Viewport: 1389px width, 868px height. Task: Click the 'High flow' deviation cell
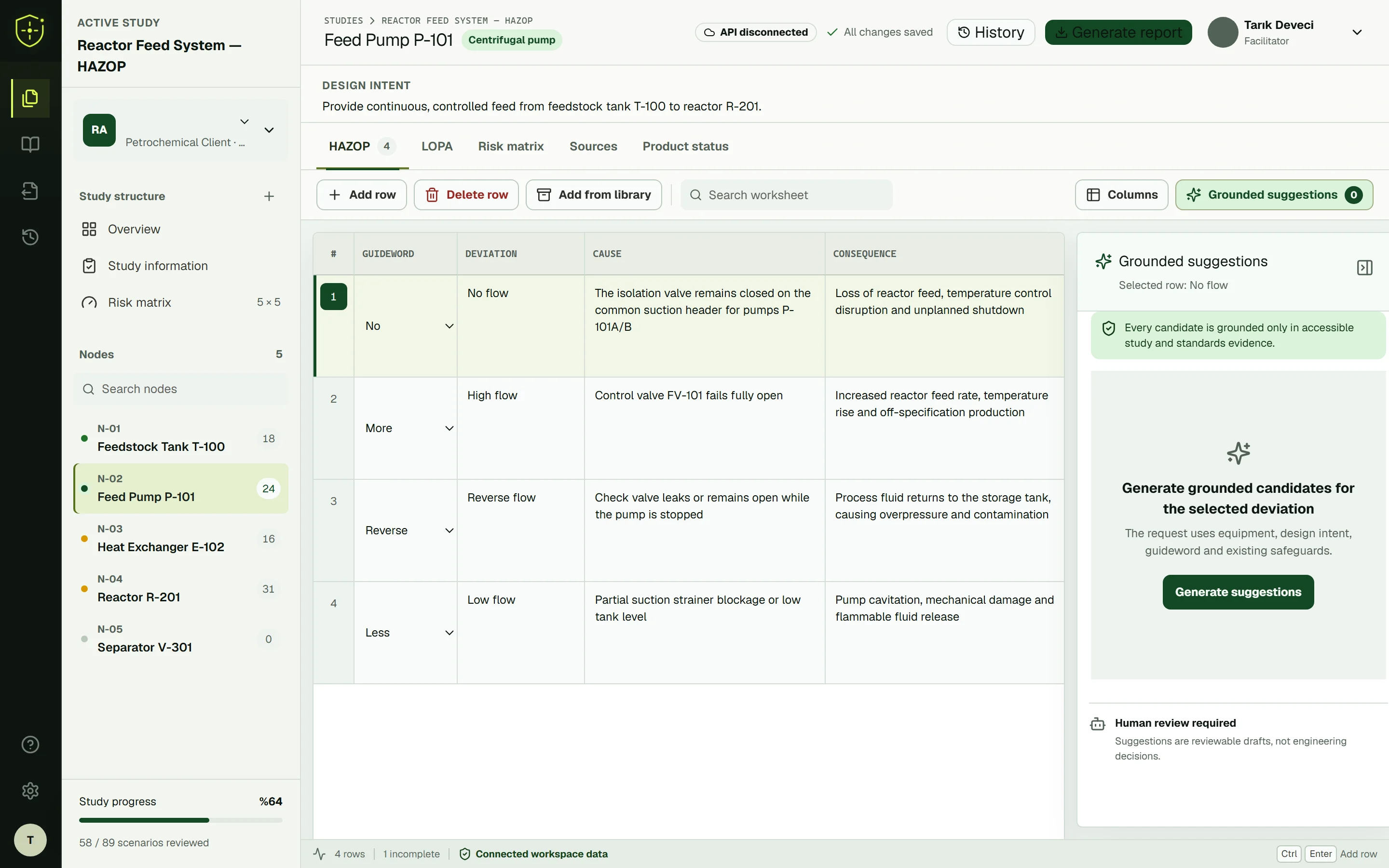point(520,428)
